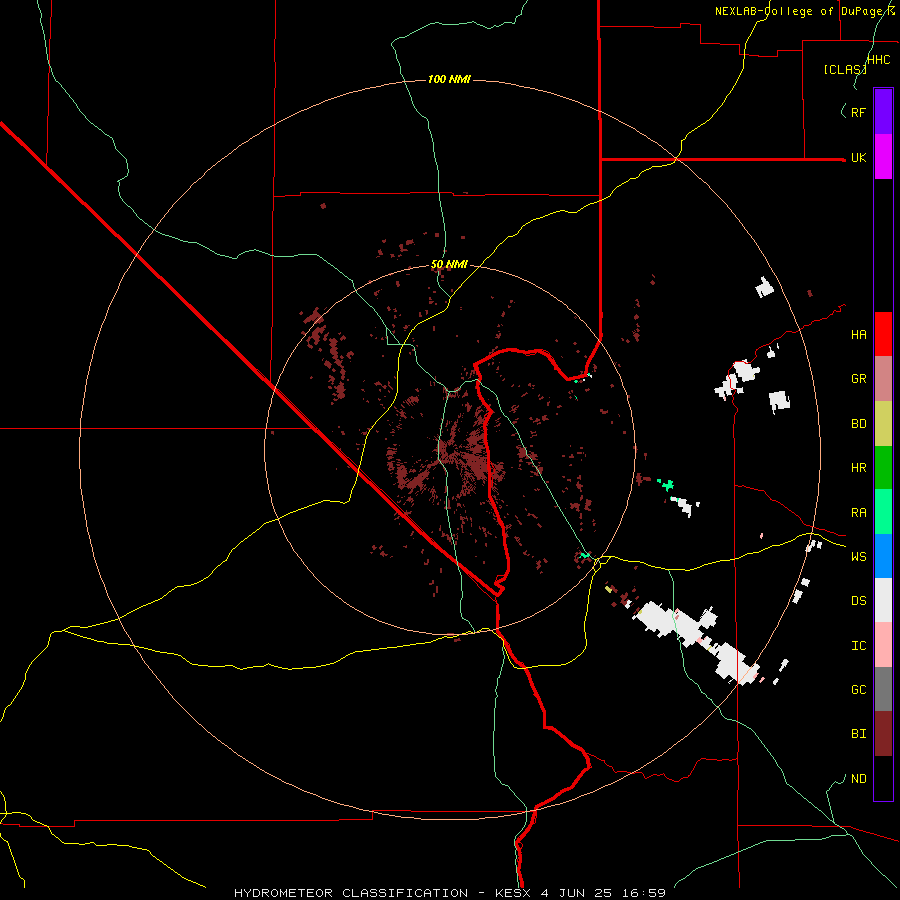Click the BI brown legend swatch
This screenshot has height=900, width=900.
click(x=883, y=734)
